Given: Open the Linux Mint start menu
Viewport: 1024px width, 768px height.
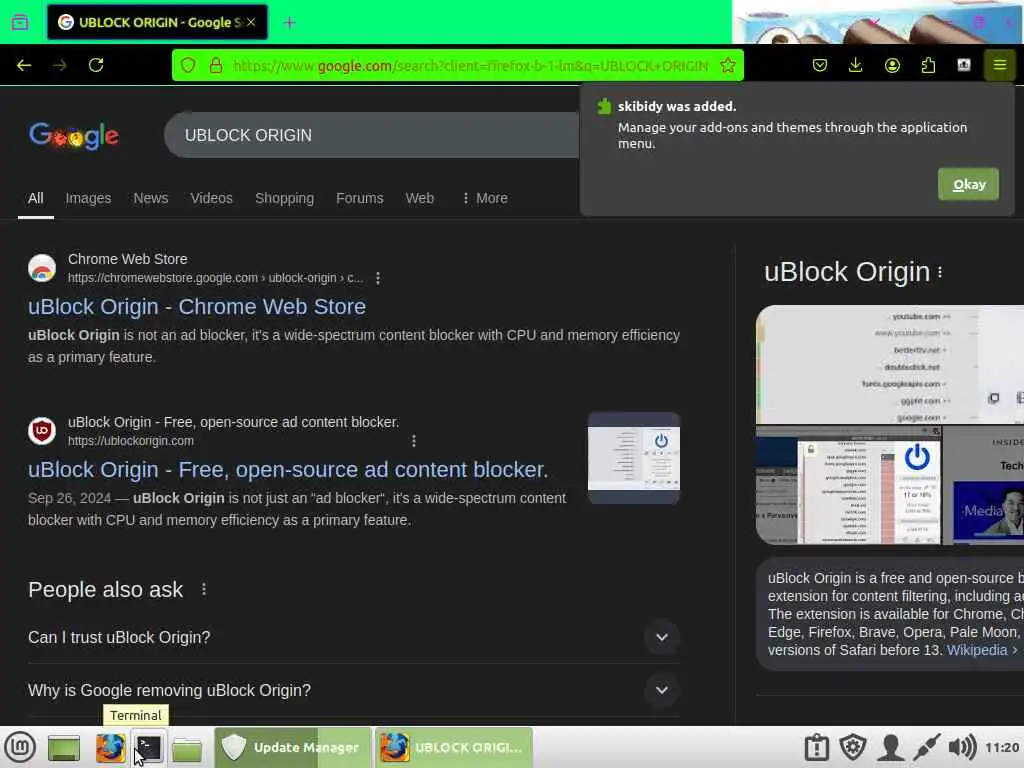Looking at the screenshot, I should [20, 747].
